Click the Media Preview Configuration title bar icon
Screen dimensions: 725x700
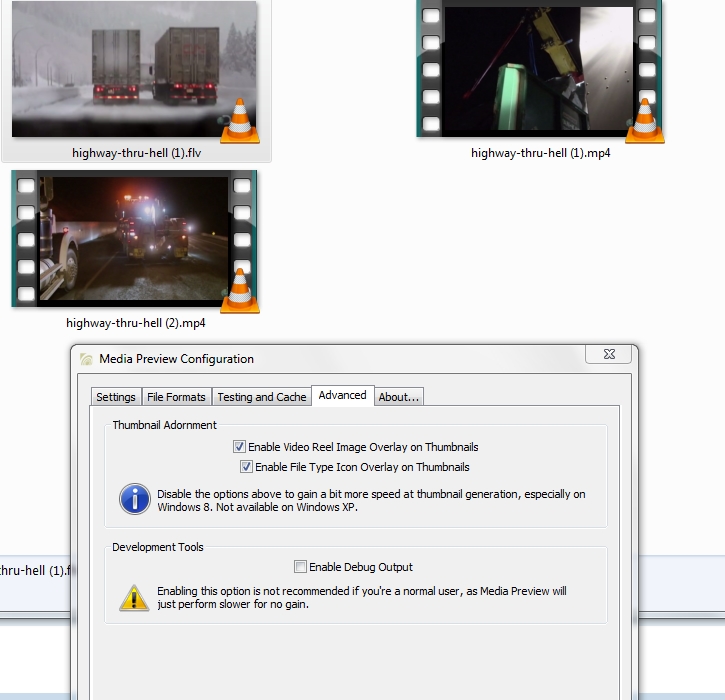87,359
